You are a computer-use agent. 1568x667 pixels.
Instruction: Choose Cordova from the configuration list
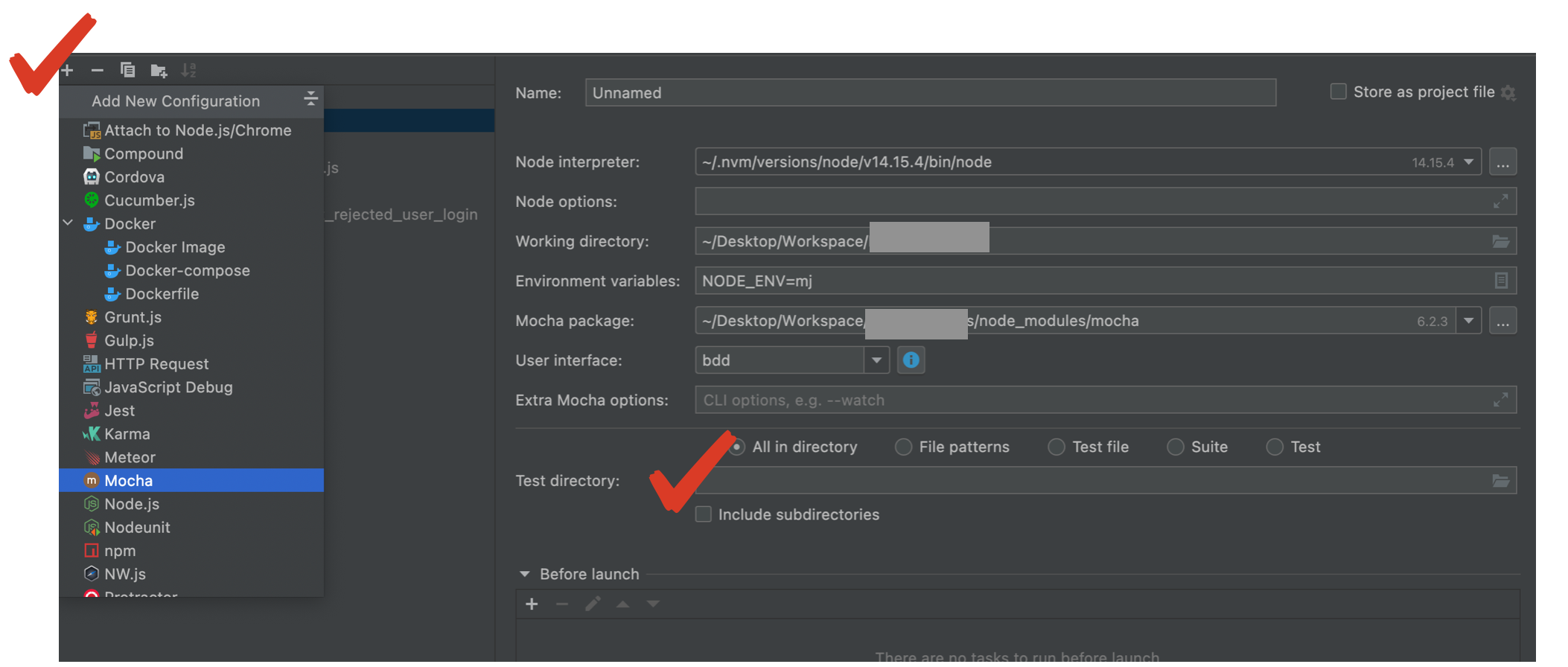[x=191, y=177]
